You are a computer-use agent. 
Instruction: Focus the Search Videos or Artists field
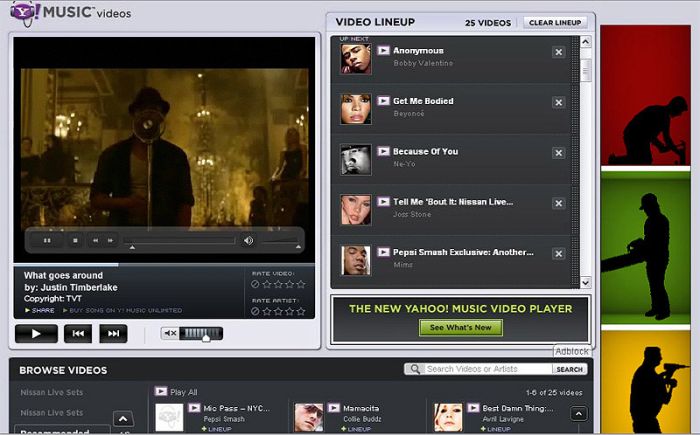[487, 369]
